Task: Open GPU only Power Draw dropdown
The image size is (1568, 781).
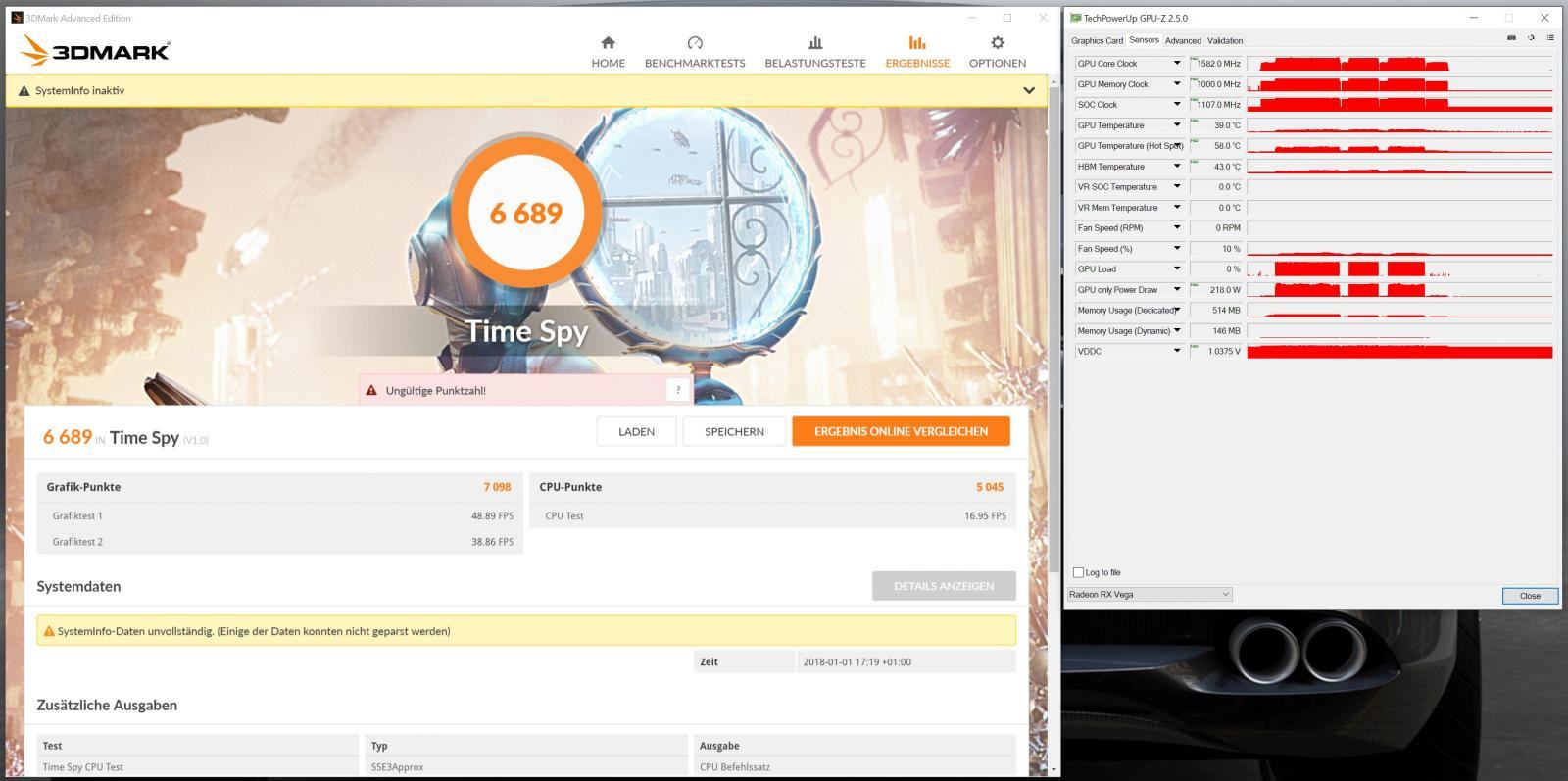Action: pyautogui.click(x=1177, y=290)
